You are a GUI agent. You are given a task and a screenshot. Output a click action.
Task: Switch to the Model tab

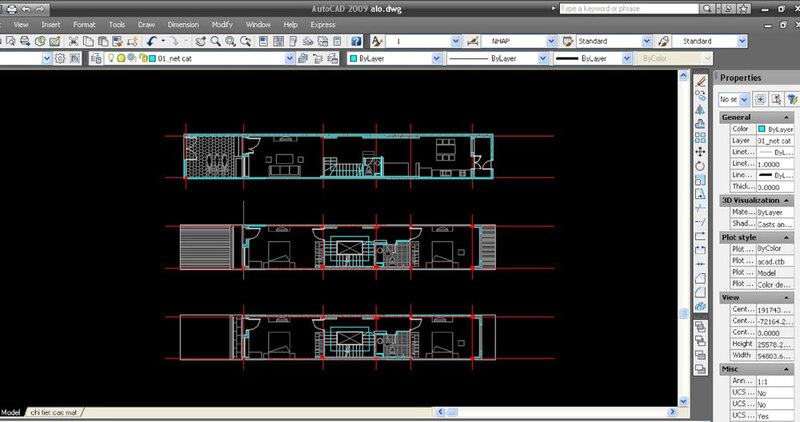[11, 412]
